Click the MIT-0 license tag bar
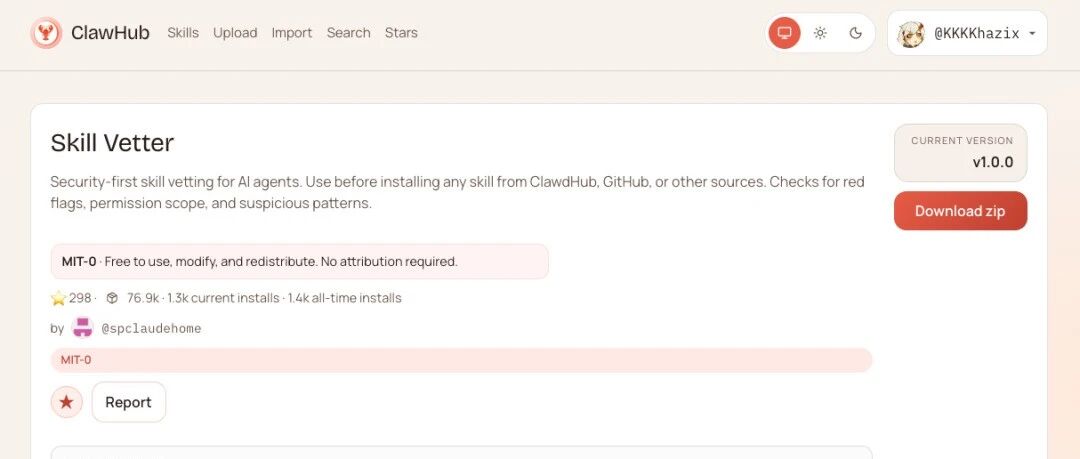 pyautogui.click(x=461, y=360)
